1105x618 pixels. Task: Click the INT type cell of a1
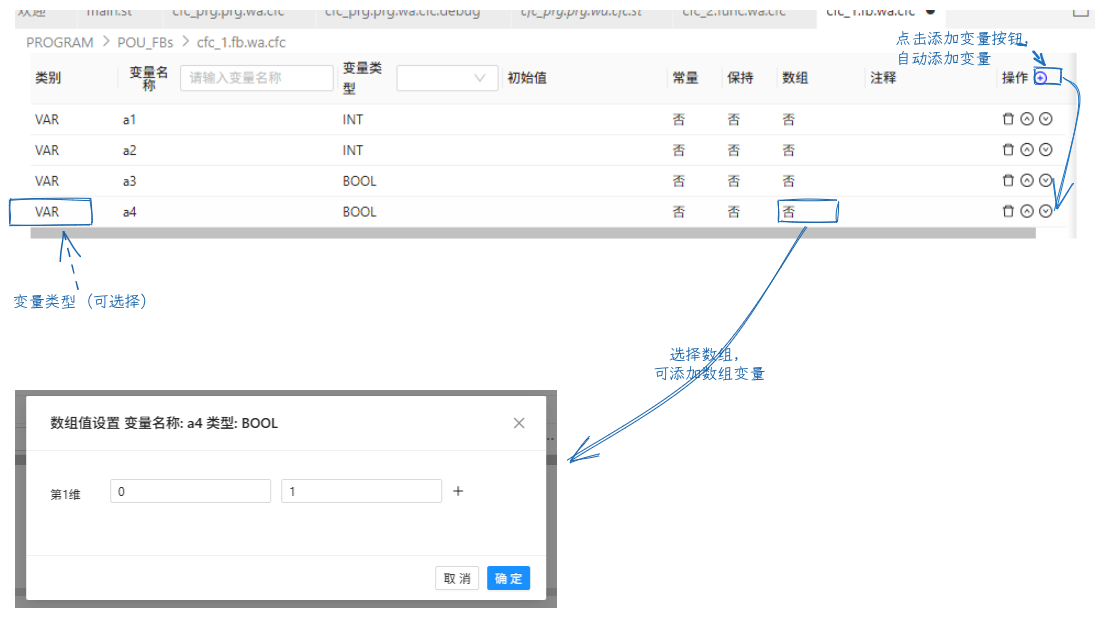[x=353, y=119]
